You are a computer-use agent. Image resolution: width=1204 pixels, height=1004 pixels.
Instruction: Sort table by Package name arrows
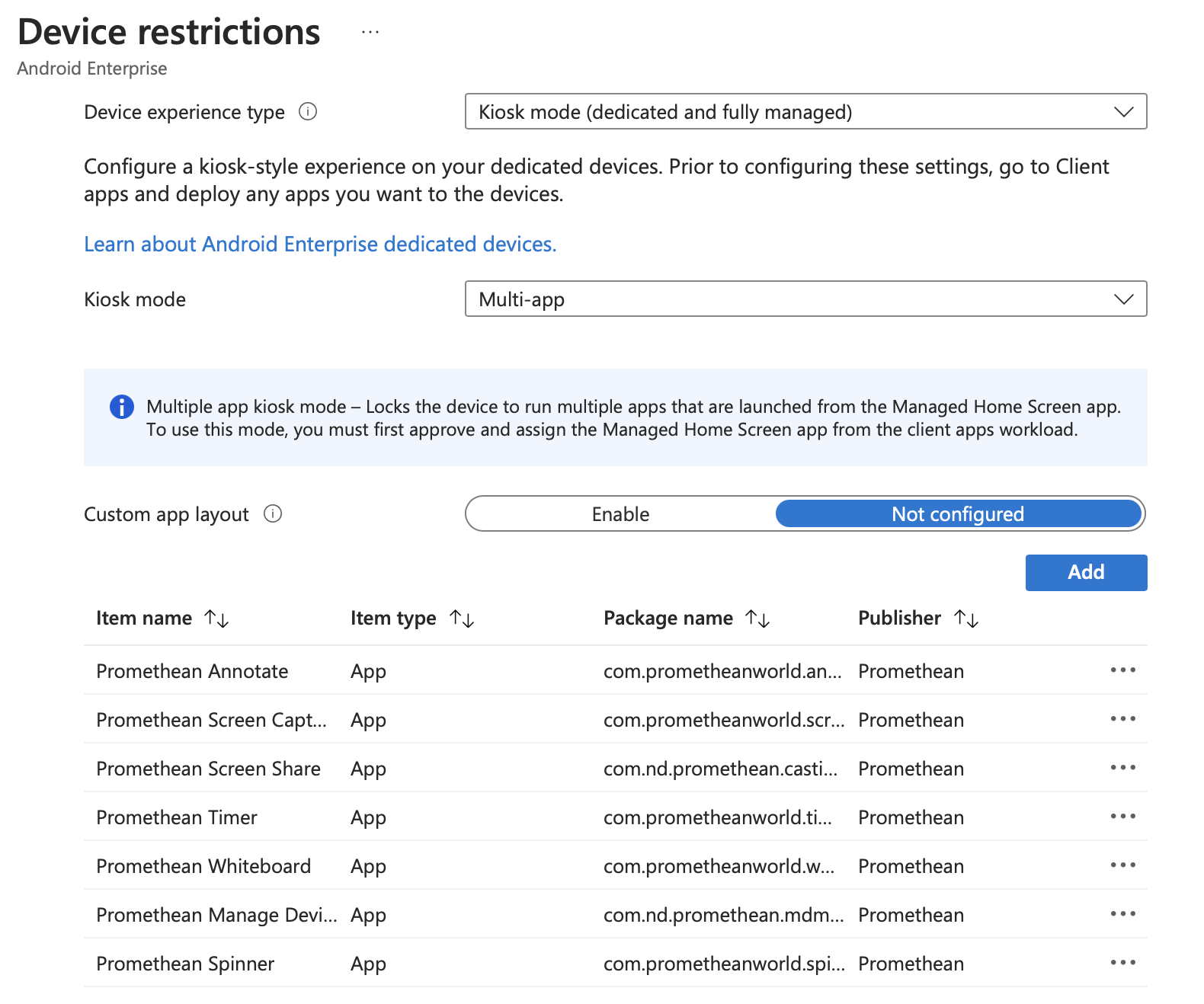click(x=757, y=619)
